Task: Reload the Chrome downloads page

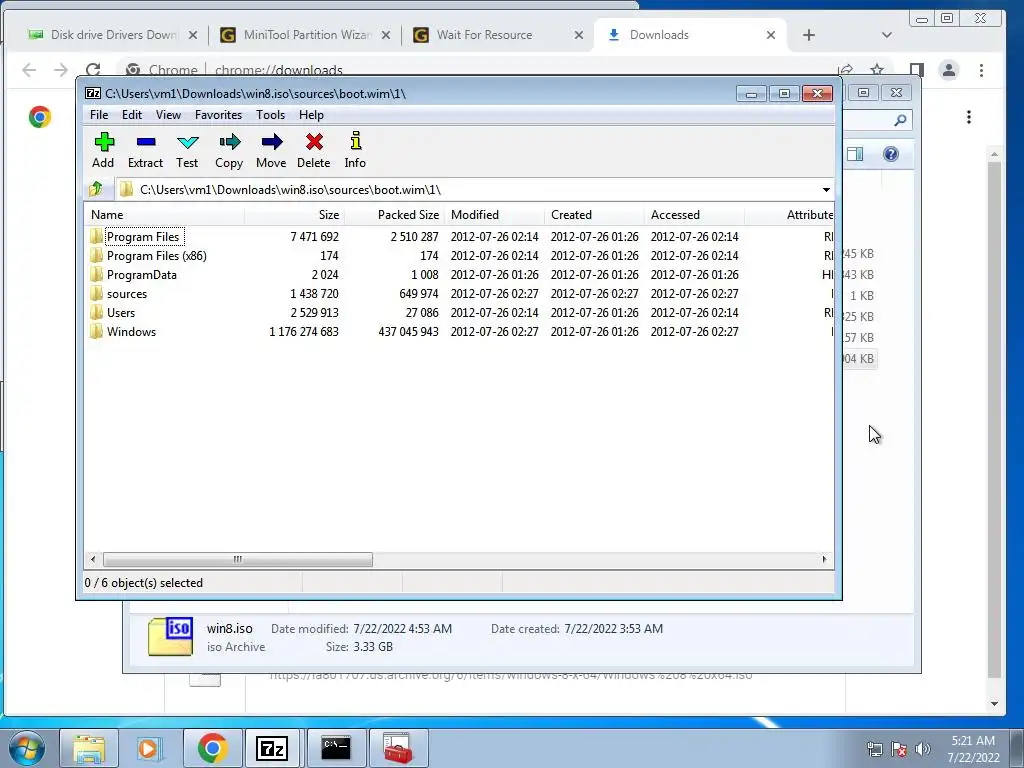Action: click(x=93, y=70)
